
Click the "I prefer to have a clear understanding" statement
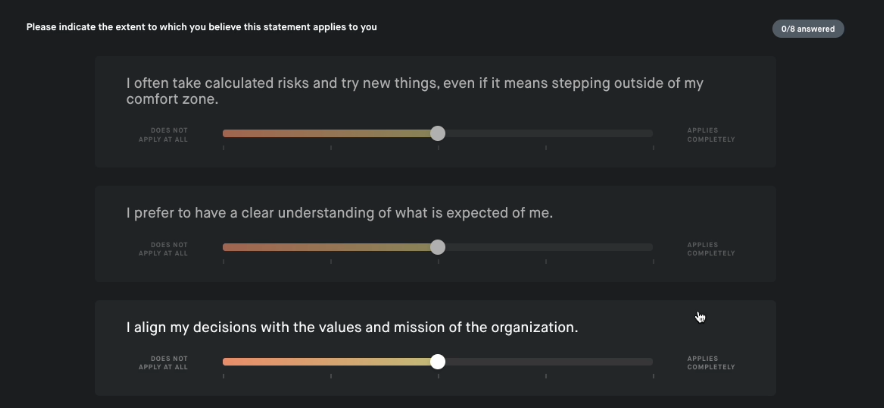click(x=339, y=213)
